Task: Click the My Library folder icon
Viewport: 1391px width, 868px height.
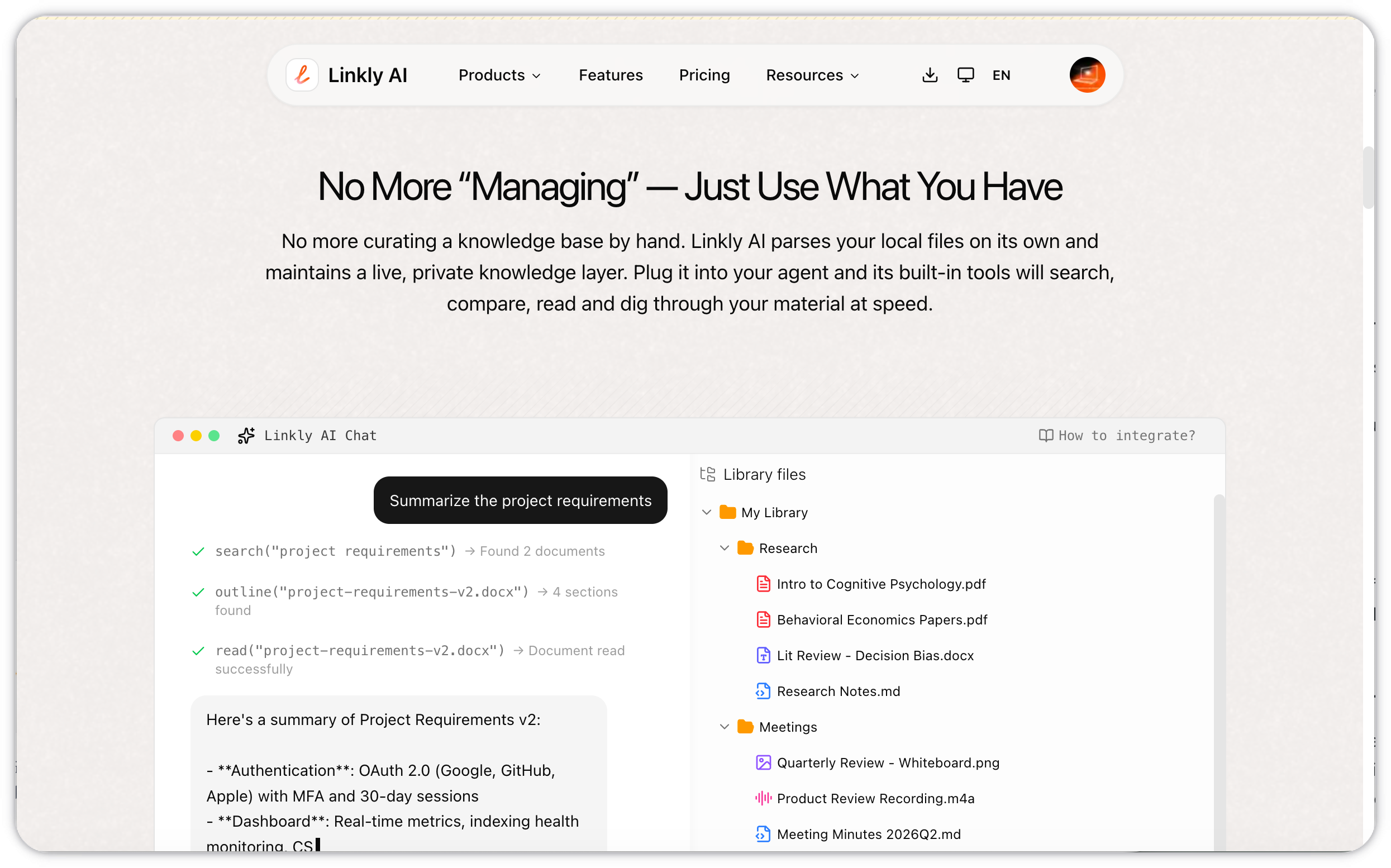Action: (727, 512)
